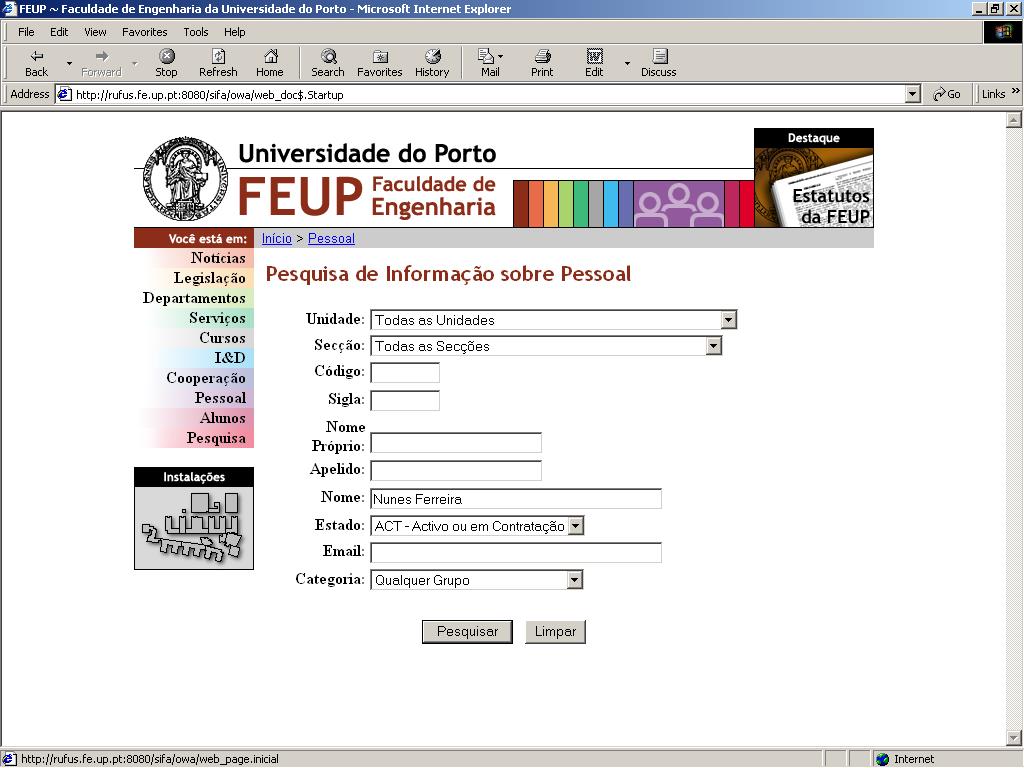Click the page icon in address bar
Image resolution: width=1024 pixels, height=768 pixels.
pos(64,94)
